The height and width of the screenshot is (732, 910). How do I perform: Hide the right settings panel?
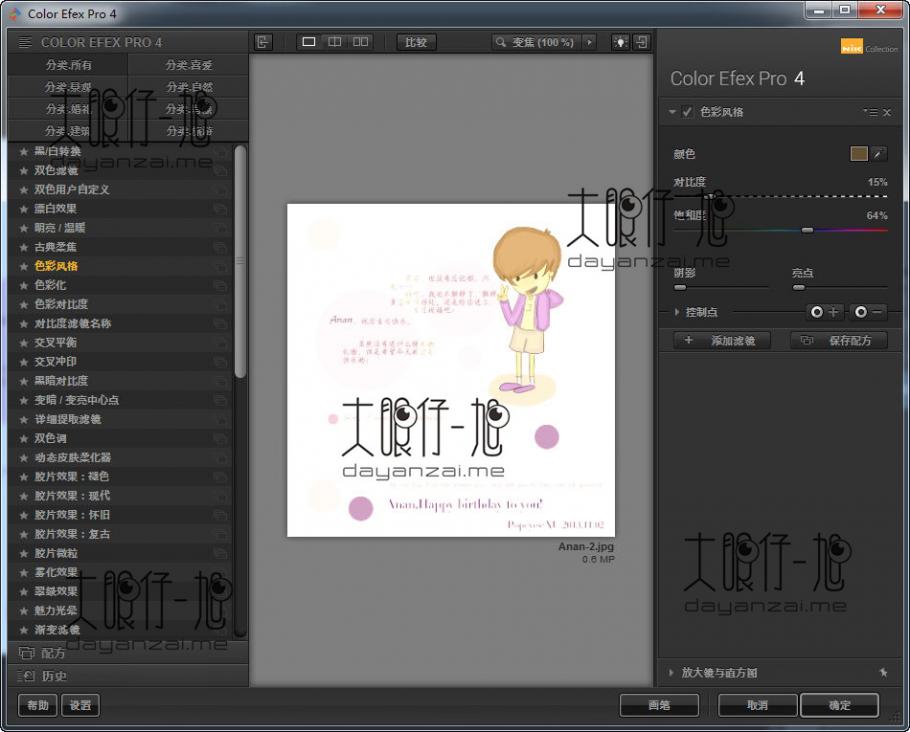coord(641,42)
